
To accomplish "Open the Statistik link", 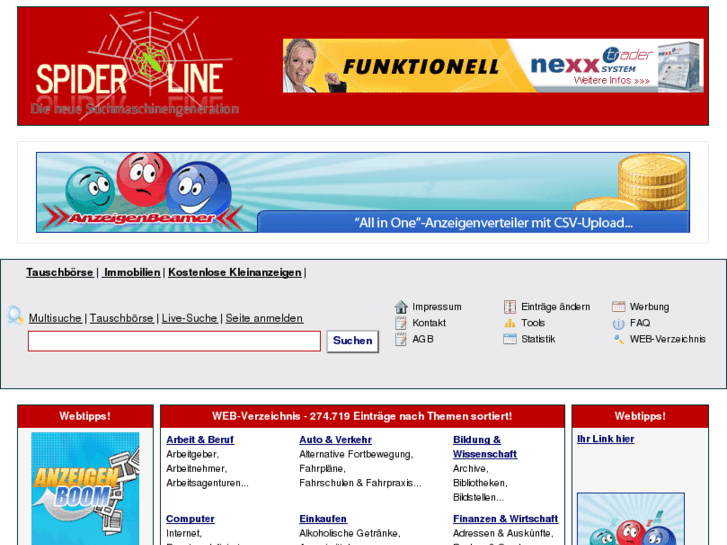I will (x=538, y=339).
